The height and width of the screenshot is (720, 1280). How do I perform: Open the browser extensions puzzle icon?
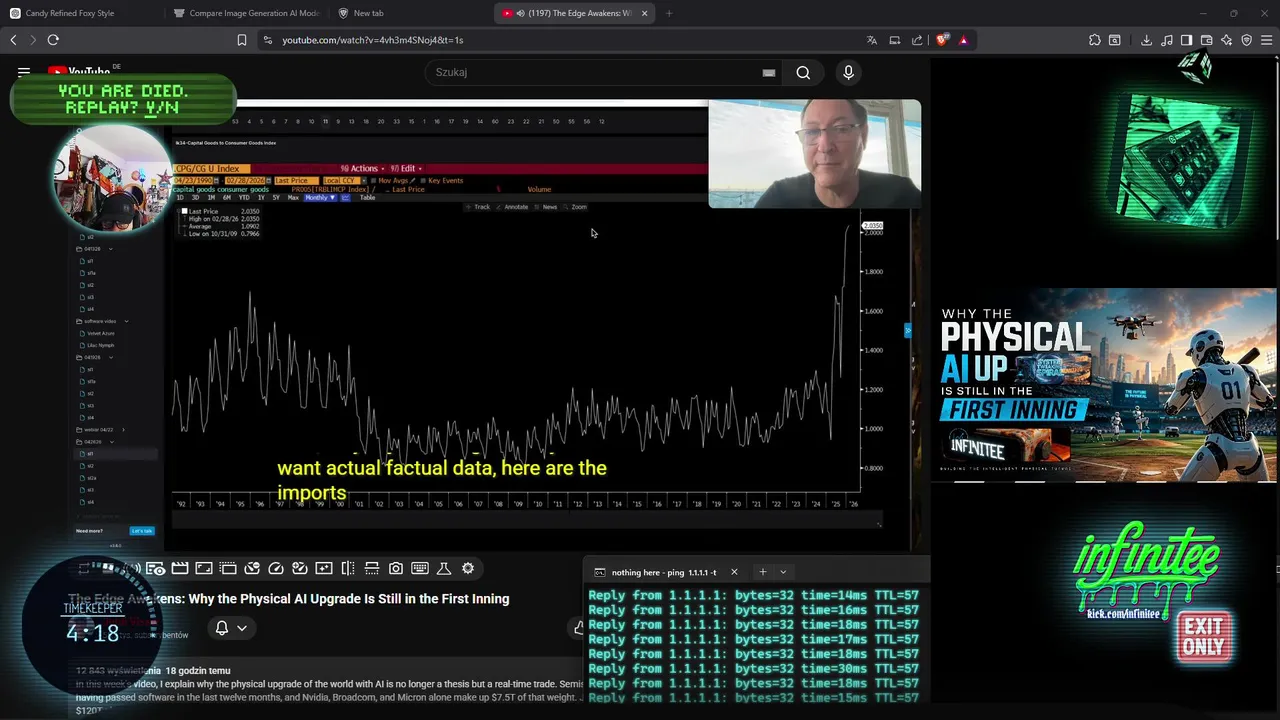click(1095, 40)
